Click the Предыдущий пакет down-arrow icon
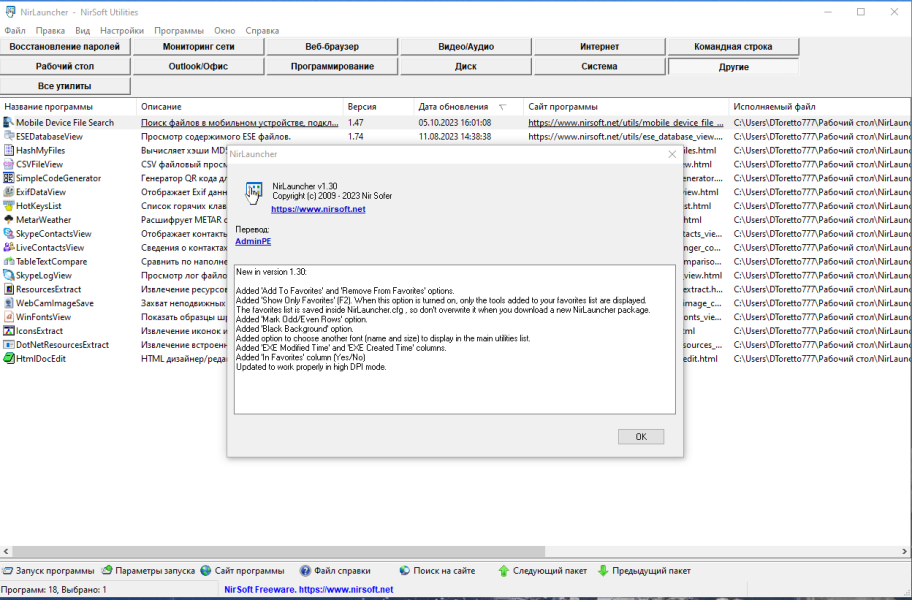Screen dimensions: 912x600 (603, 571)
